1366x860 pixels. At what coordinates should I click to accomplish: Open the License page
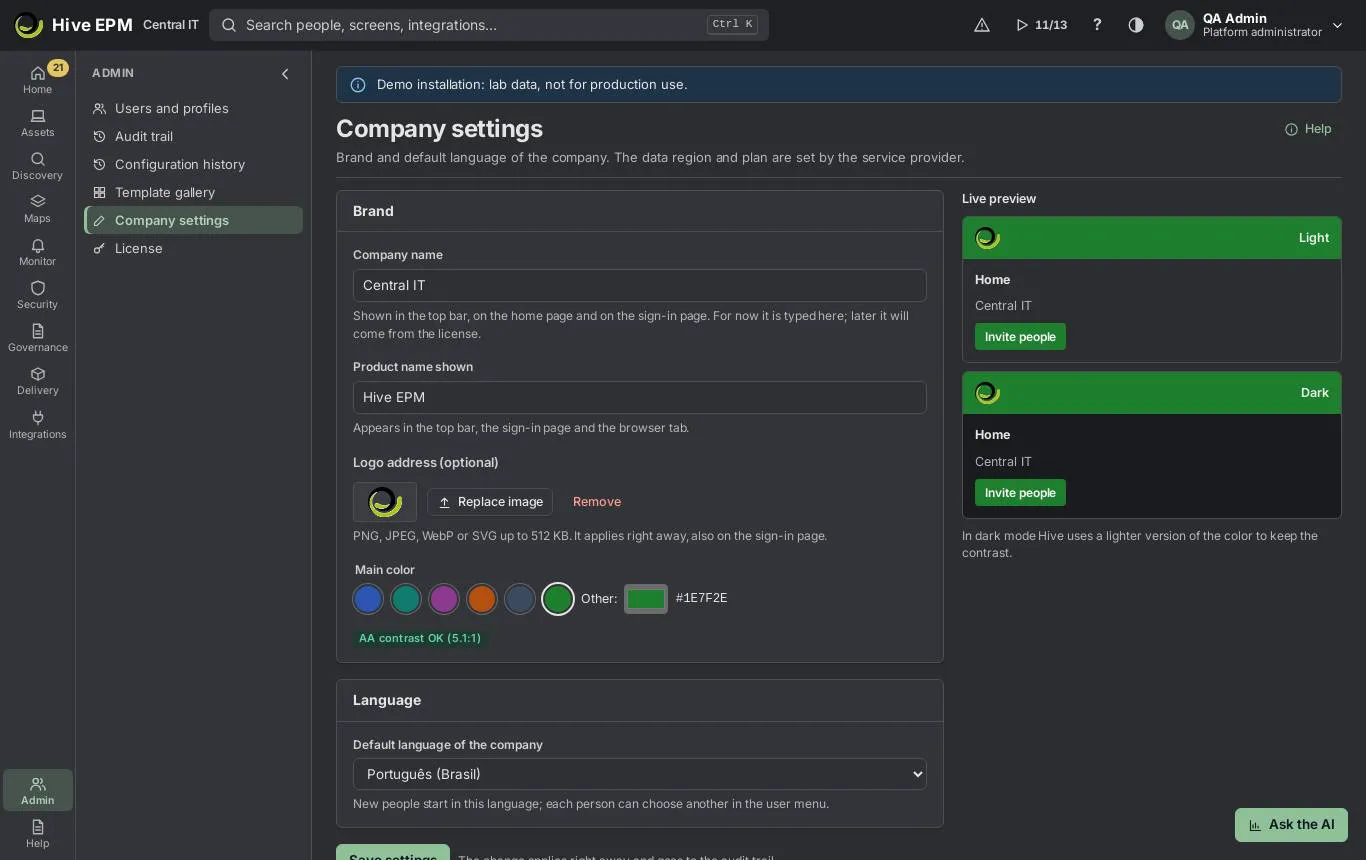193,248
